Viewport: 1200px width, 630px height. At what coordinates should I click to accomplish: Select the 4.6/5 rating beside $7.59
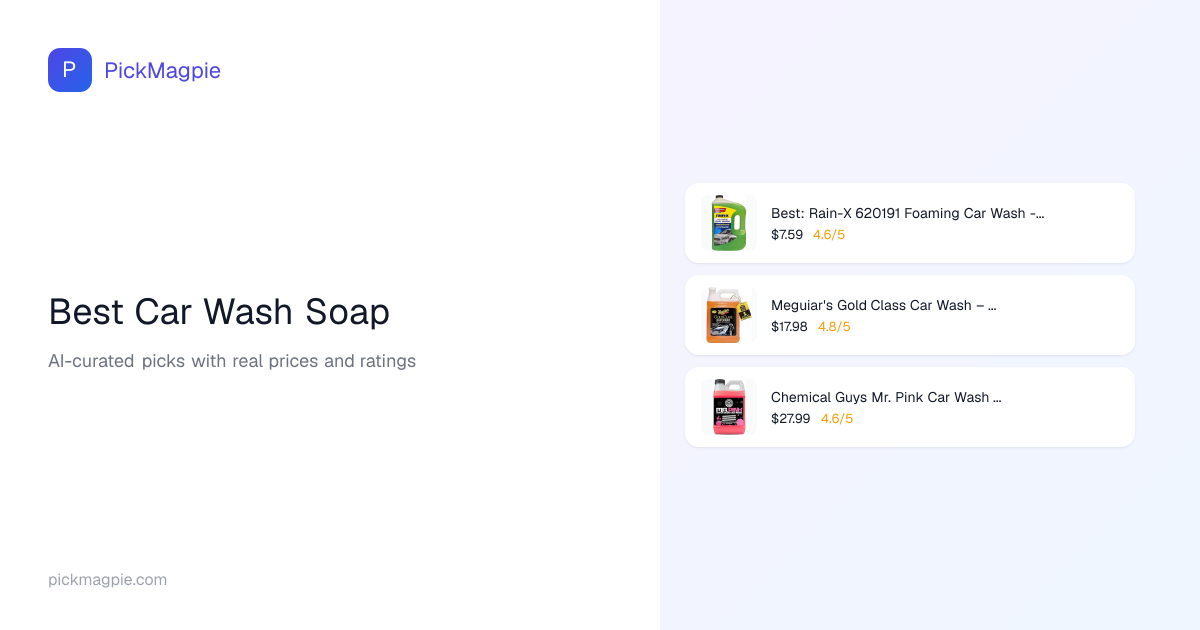click(829, 235)
